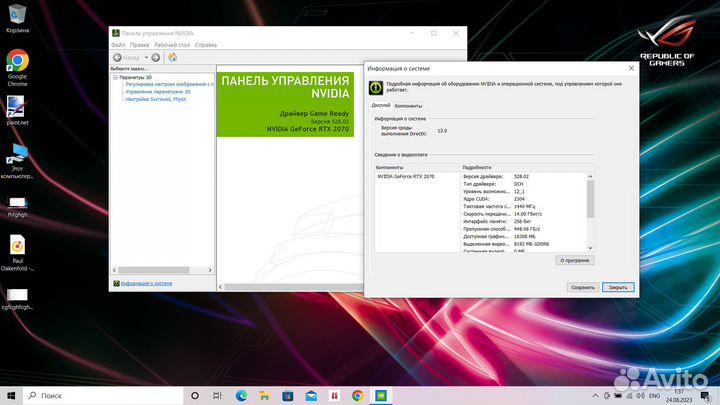Click task tree horizontal scrollbar right arrow

(x=210, y=270)
